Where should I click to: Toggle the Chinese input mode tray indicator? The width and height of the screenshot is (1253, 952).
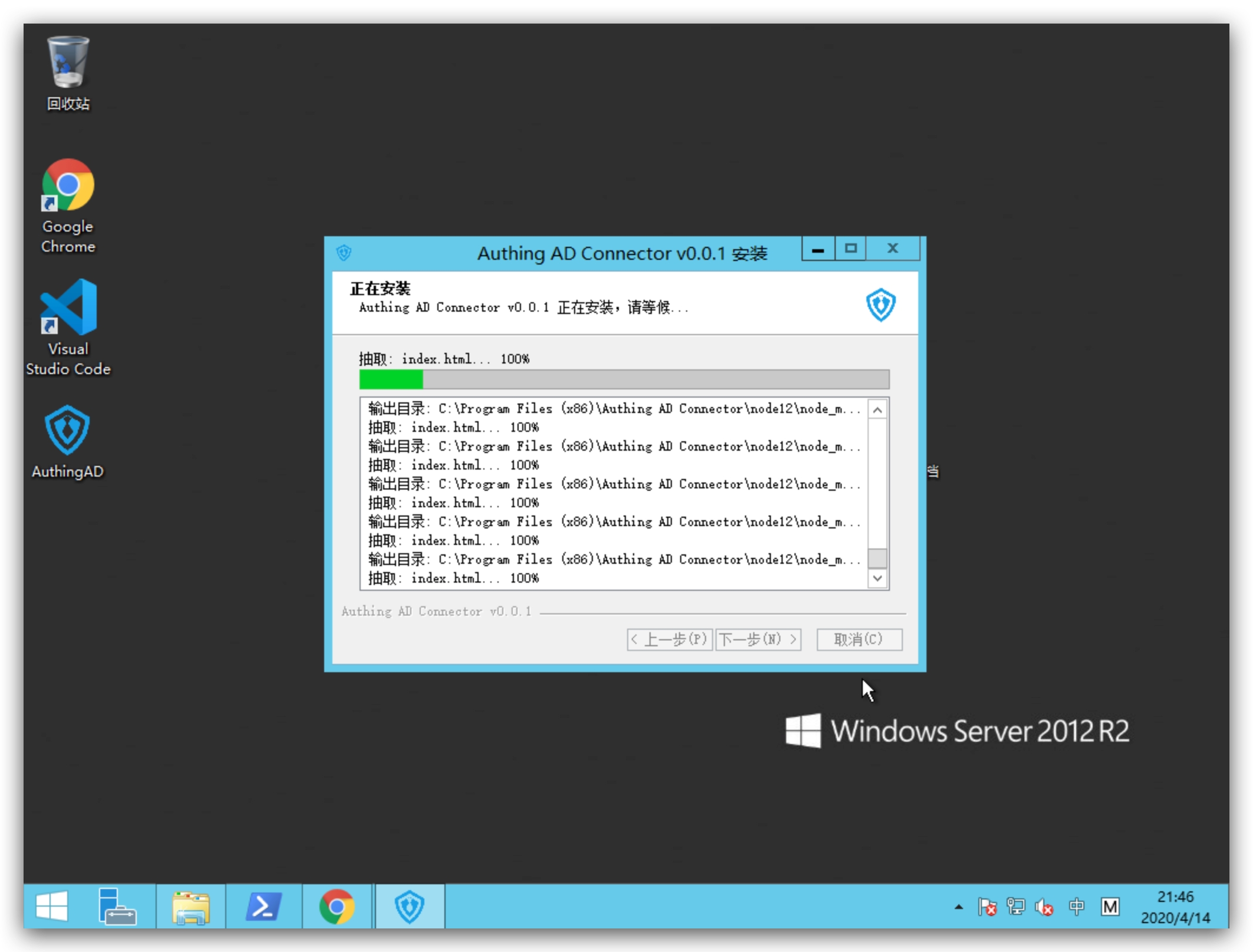tap(1076, 907)
